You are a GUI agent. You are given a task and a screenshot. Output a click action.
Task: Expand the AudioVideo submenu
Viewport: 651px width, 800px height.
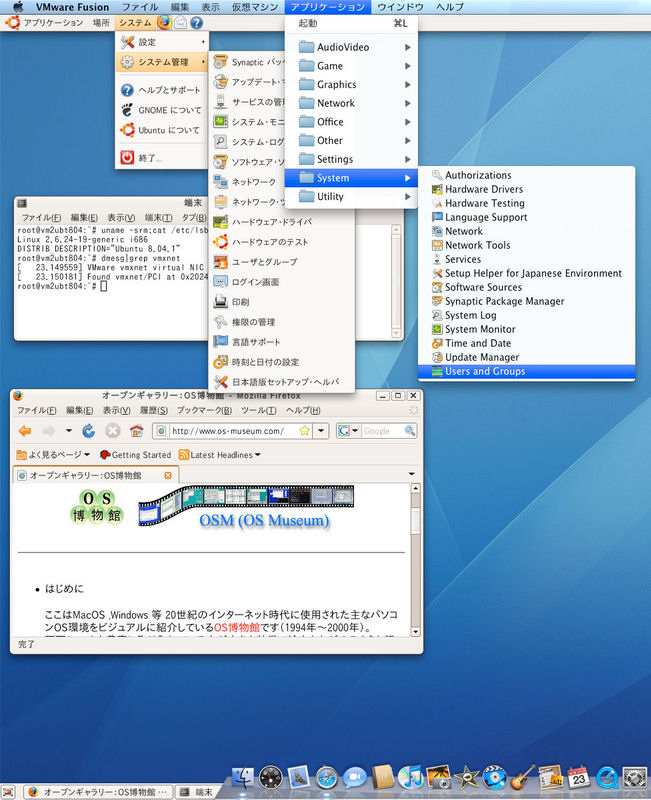(x=351, y=47)
